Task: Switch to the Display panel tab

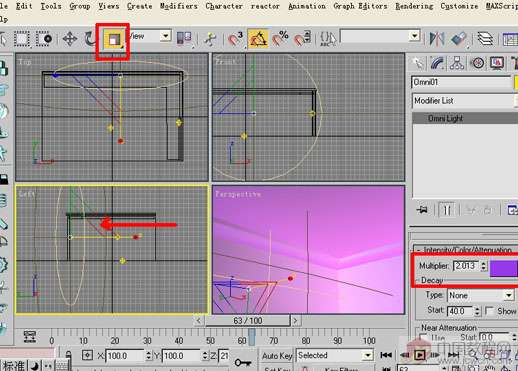Action: click(x=497, y=63)
